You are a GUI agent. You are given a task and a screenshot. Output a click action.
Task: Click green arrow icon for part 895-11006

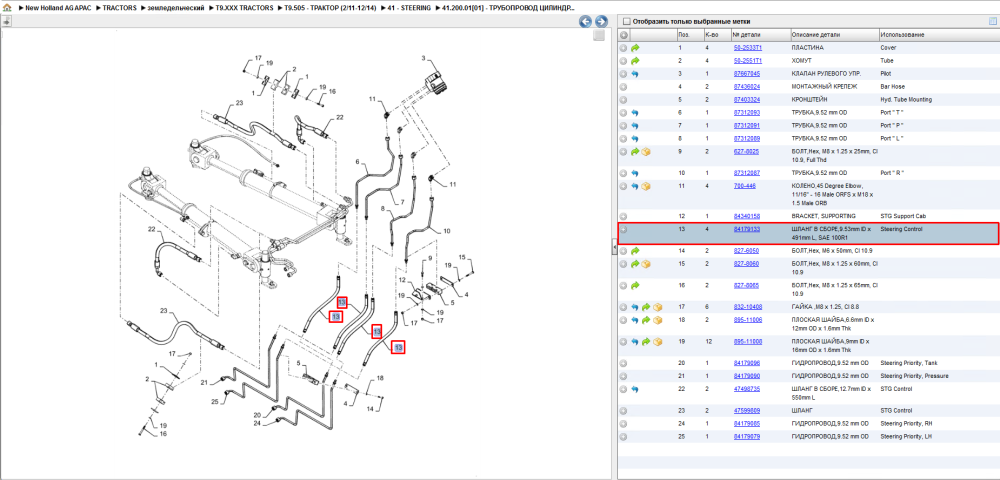tap(646, 320)
